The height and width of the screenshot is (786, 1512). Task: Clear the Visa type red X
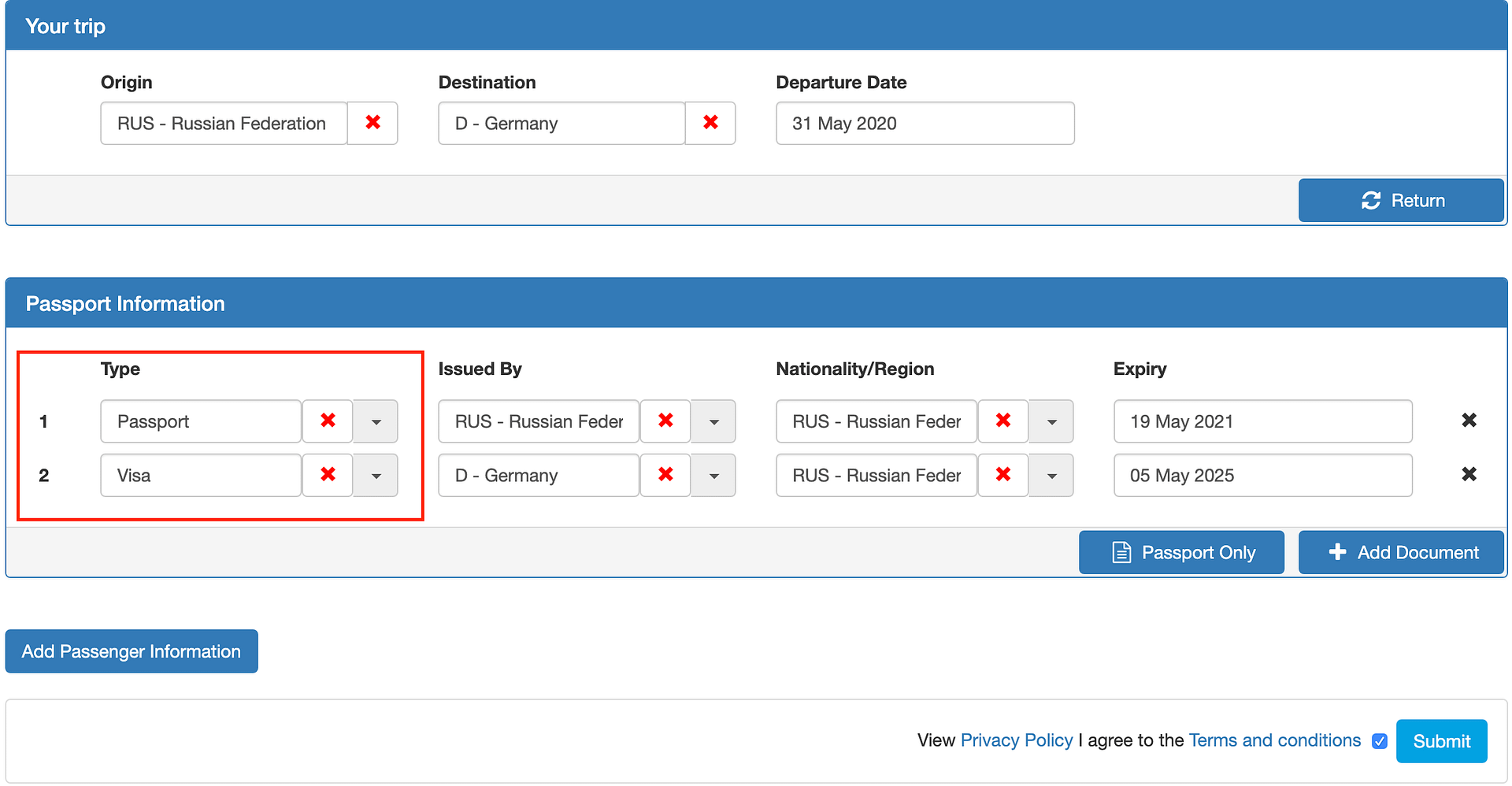click(x=328, y=475)
